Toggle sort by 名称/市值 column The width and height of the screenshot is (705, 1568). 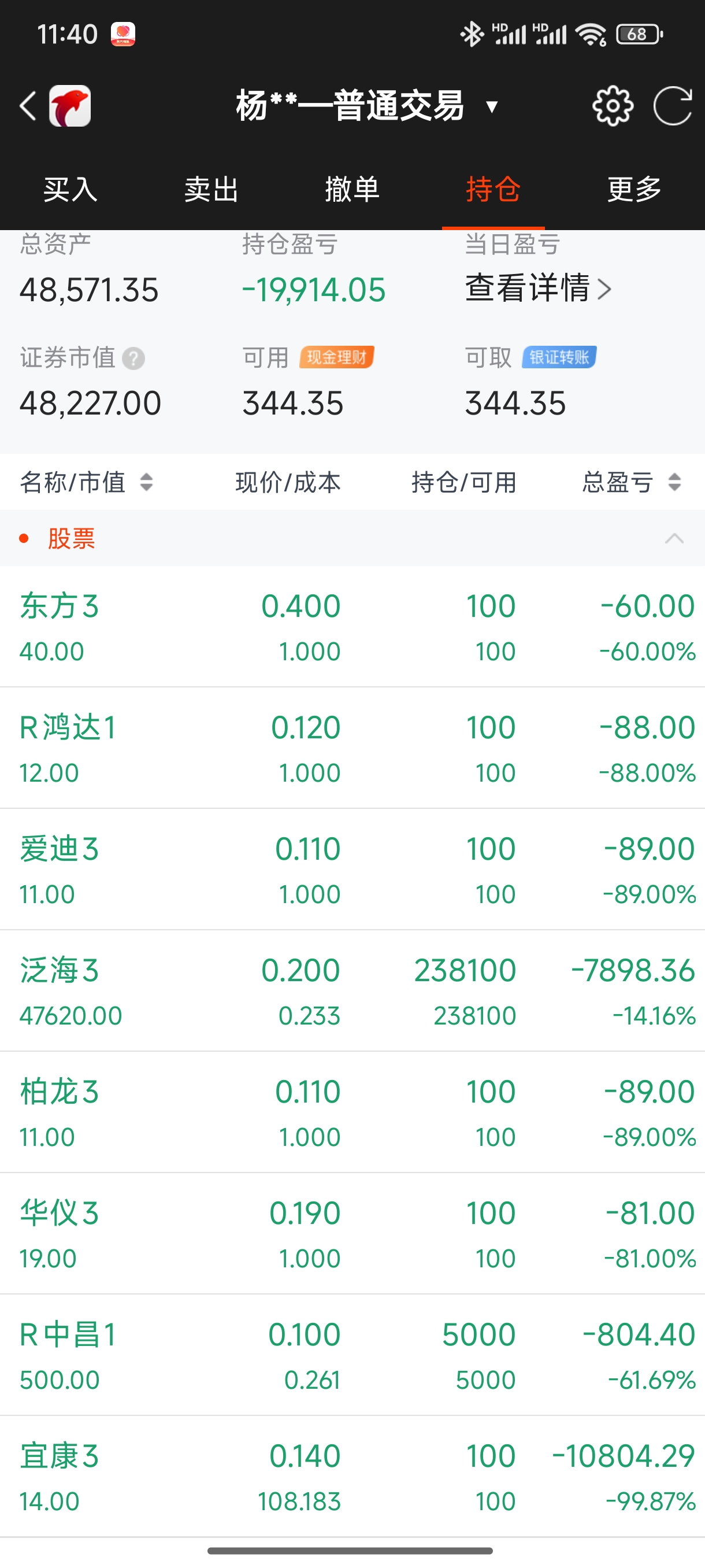86,483
